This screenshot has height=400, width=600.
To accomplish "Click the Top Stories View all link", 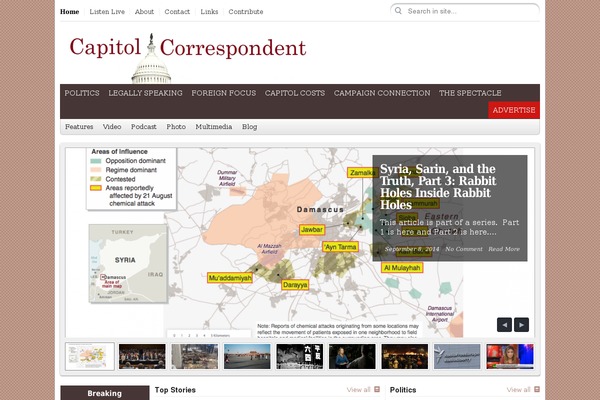I will (x=359, y=390).
